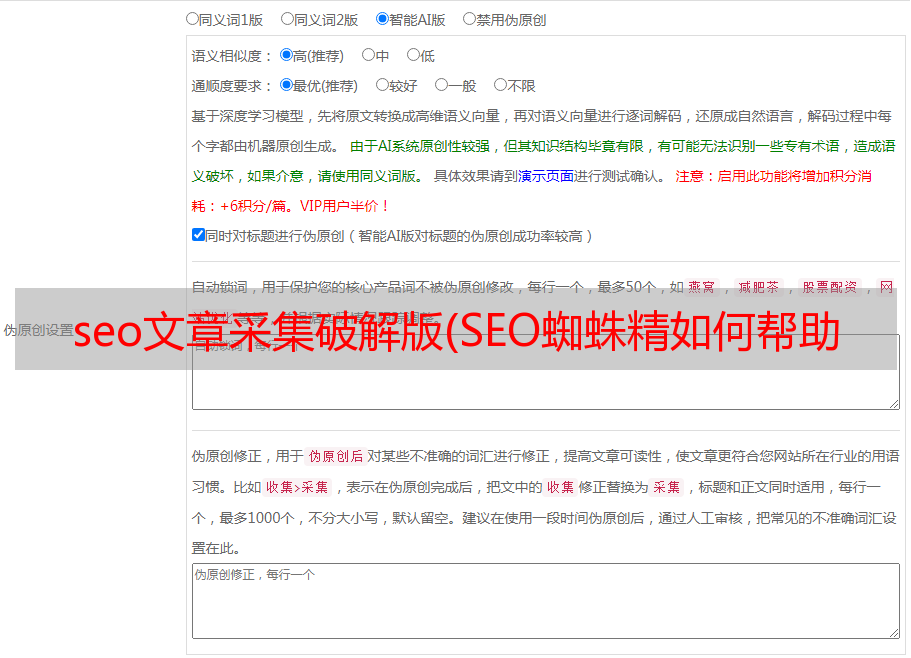Click the red seo文章采集破解版 banner title
The image size is (911, 658).
click(x=457, y=330)
